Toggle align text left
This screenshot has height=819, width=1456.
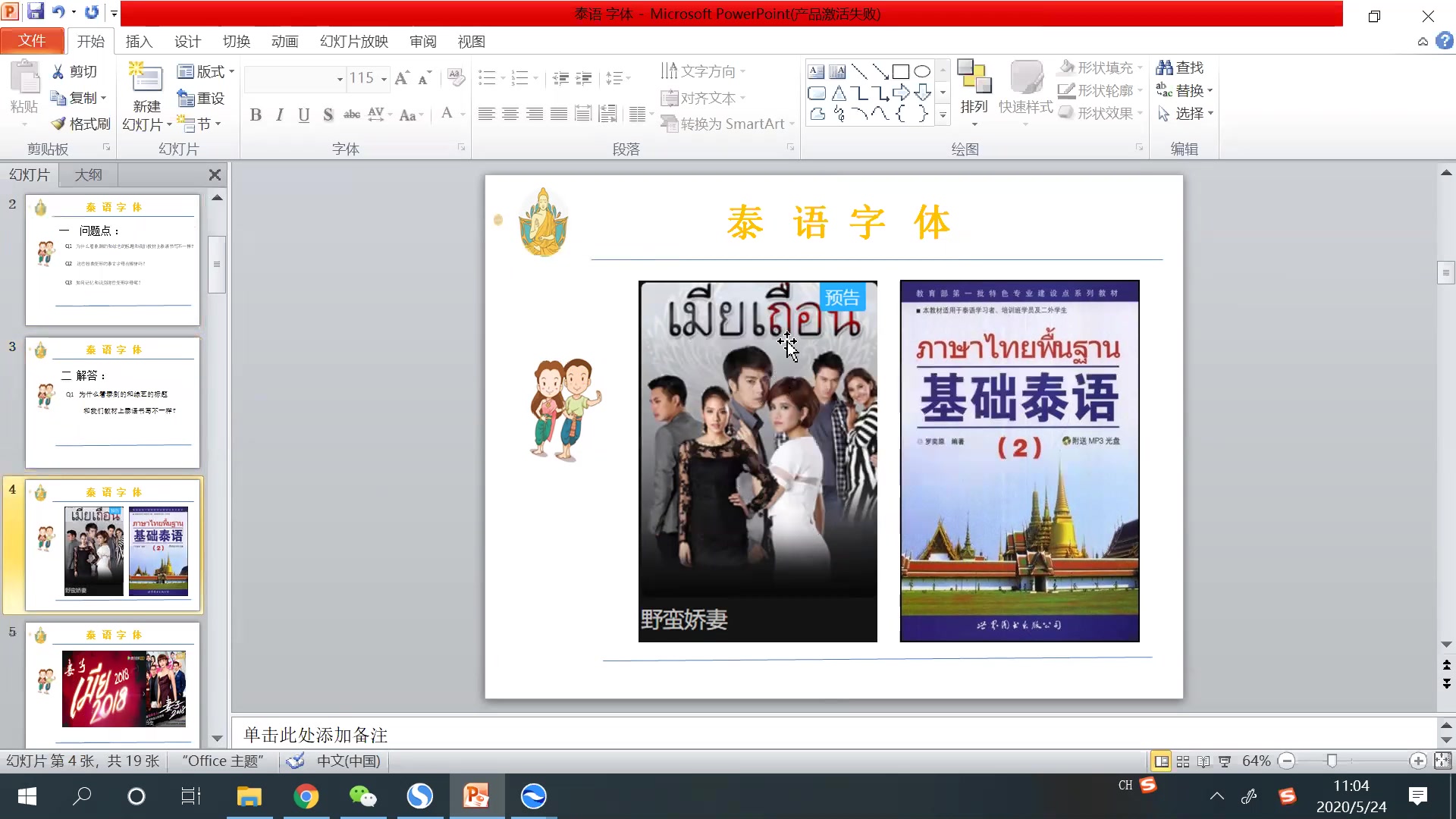[x=487, y=114]
